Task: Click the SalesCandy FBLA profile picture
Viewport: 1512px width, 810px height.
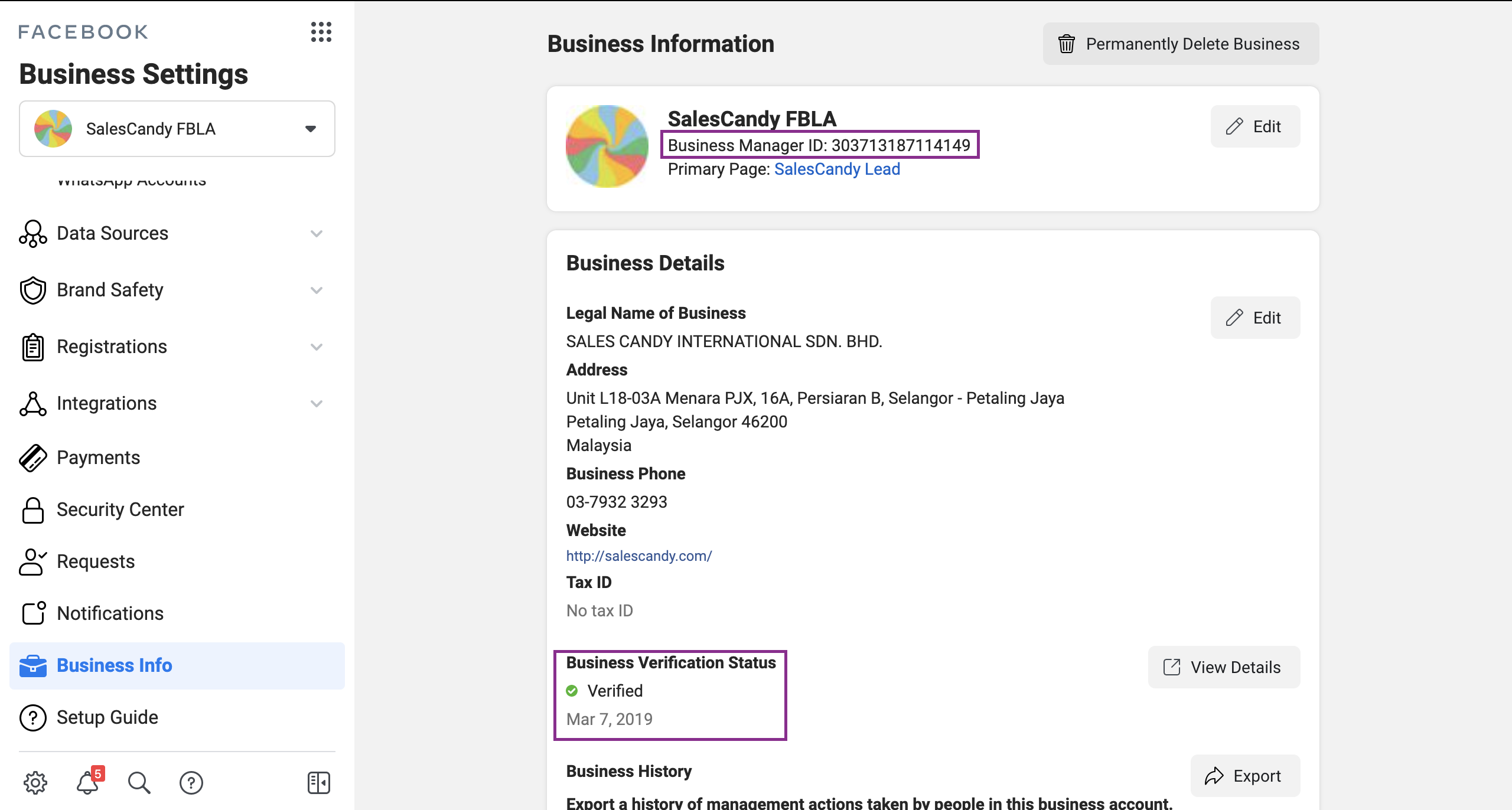Action: 607,146
